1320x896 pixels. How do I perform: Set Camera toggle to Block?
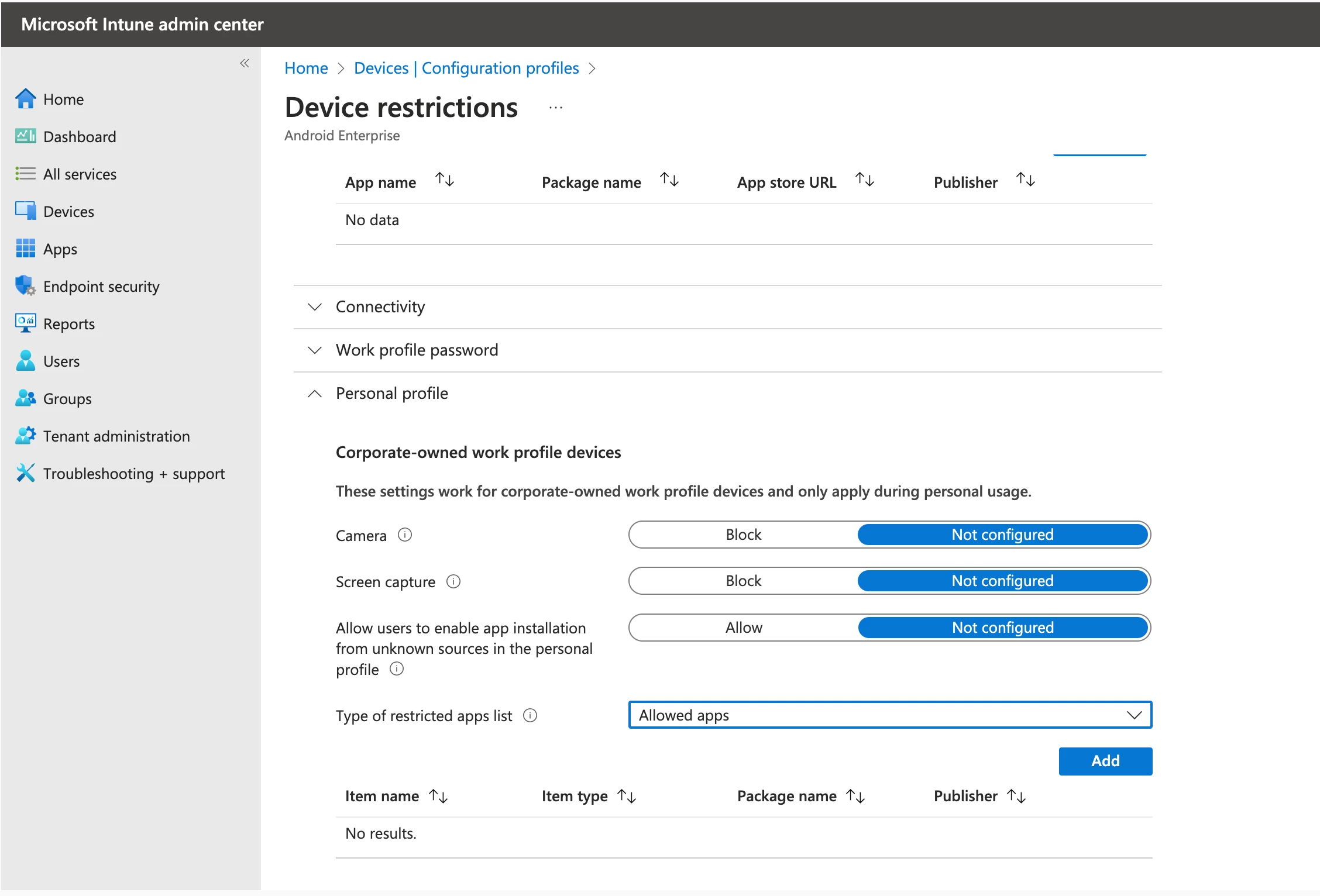743,535
